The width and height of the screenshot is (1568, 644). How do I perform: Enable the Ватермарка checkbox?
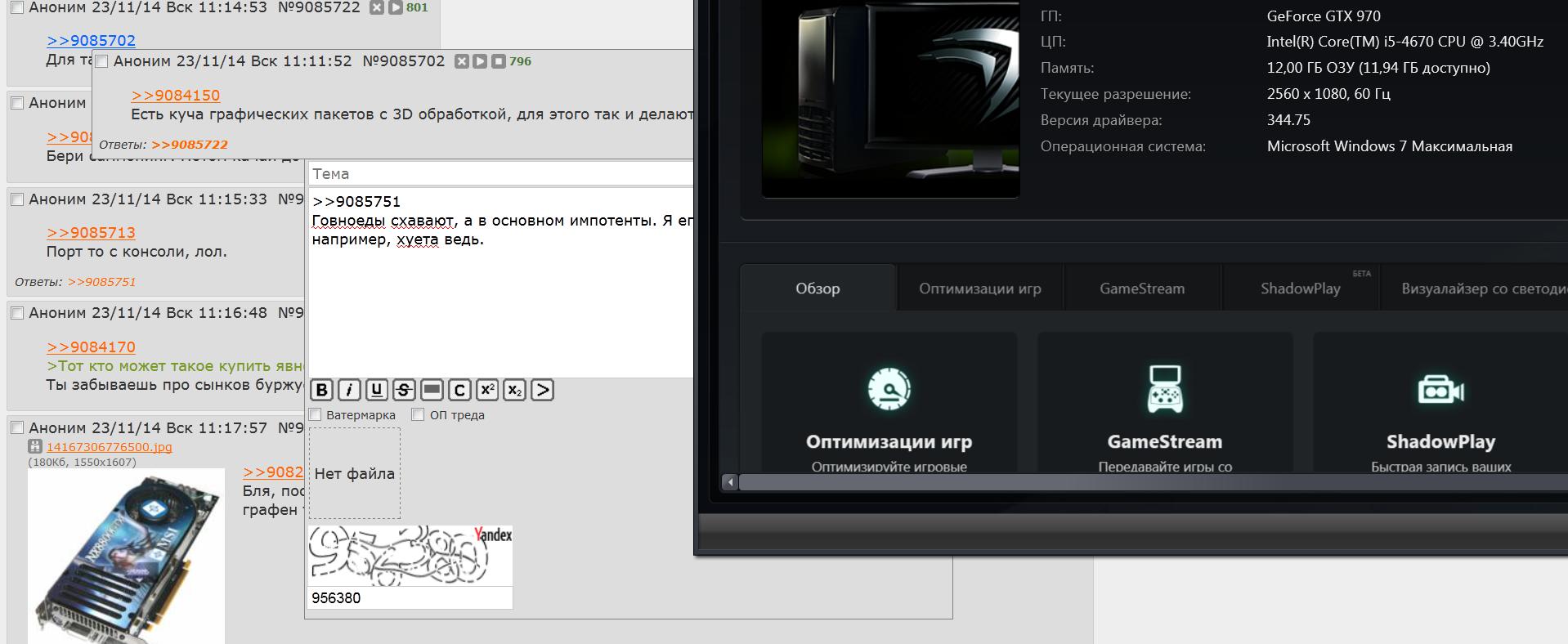316,415
